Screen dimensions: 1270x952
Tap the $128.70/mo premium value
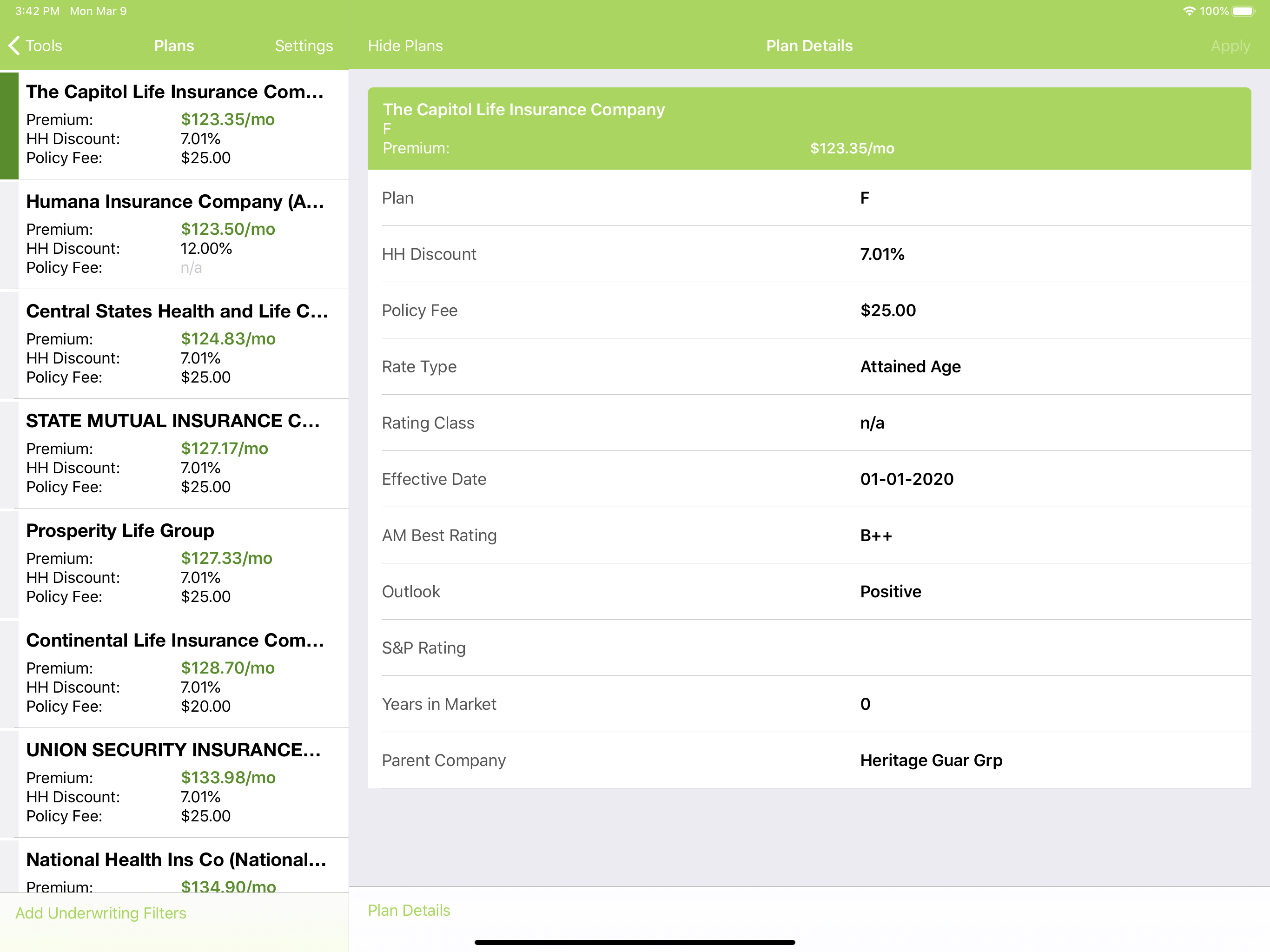coord(228,668)
